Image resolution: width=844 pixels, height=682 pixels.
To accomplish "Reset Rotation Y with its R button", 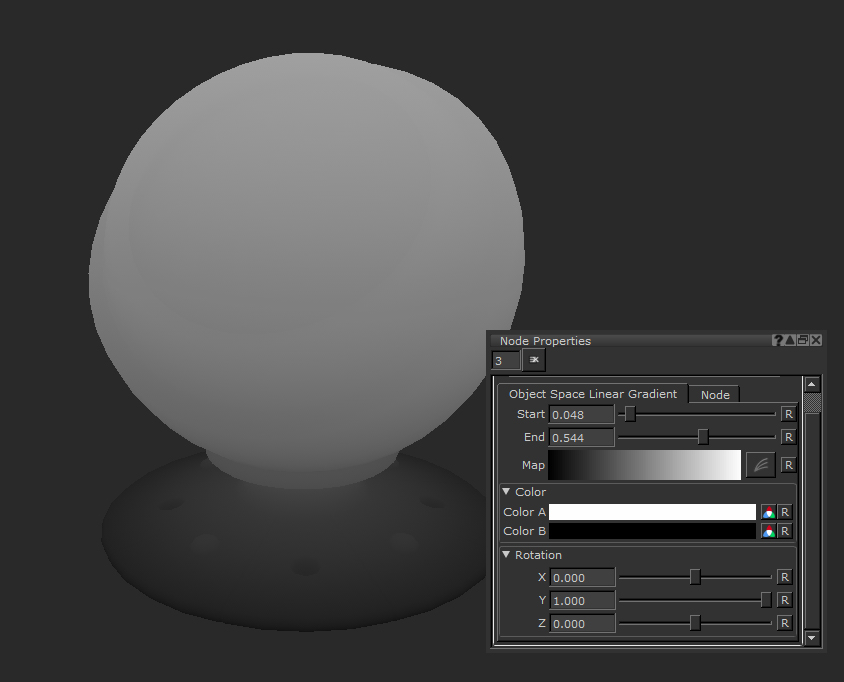I will click(785, 600).
